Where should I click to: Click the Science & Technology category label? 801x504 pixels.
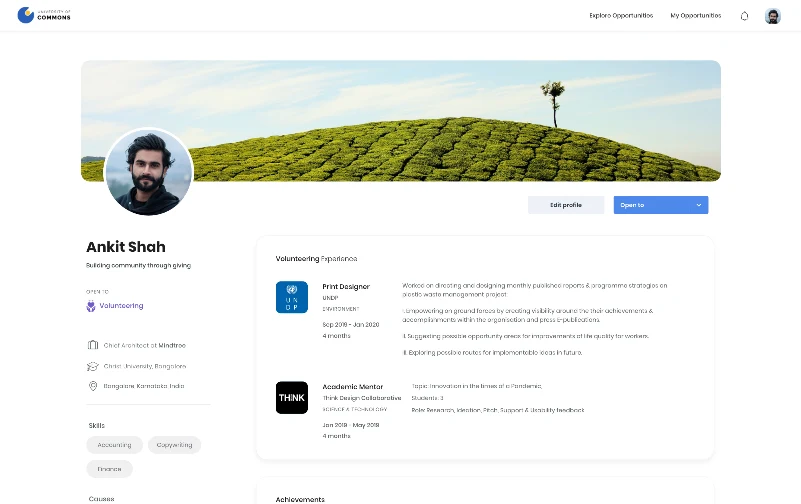(355, 410)
